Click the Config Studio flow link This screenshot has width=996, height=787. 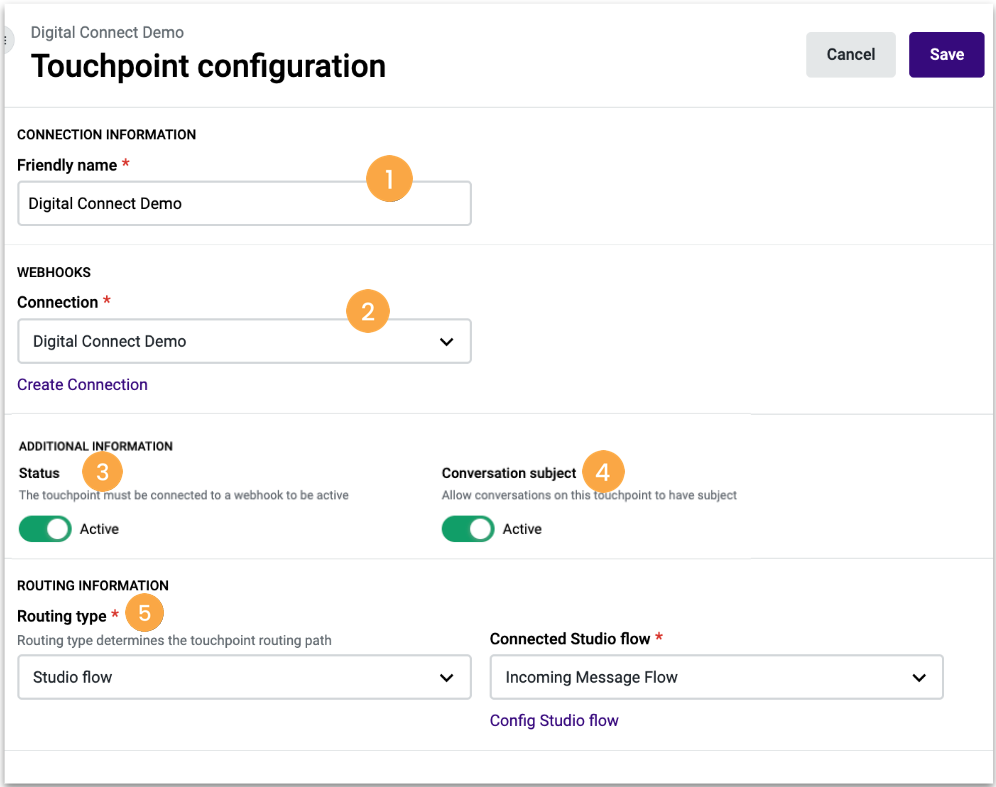click(554, 720)
